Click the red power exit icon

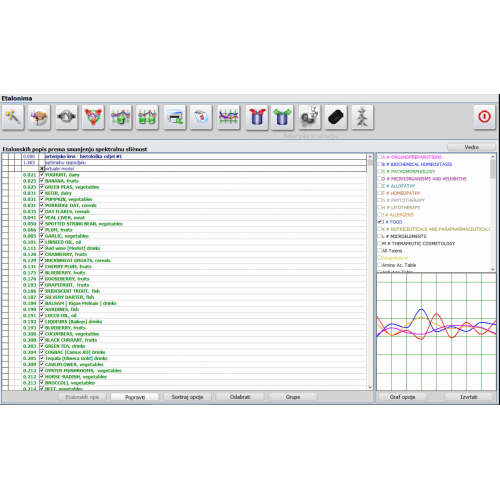coord(484,117)
